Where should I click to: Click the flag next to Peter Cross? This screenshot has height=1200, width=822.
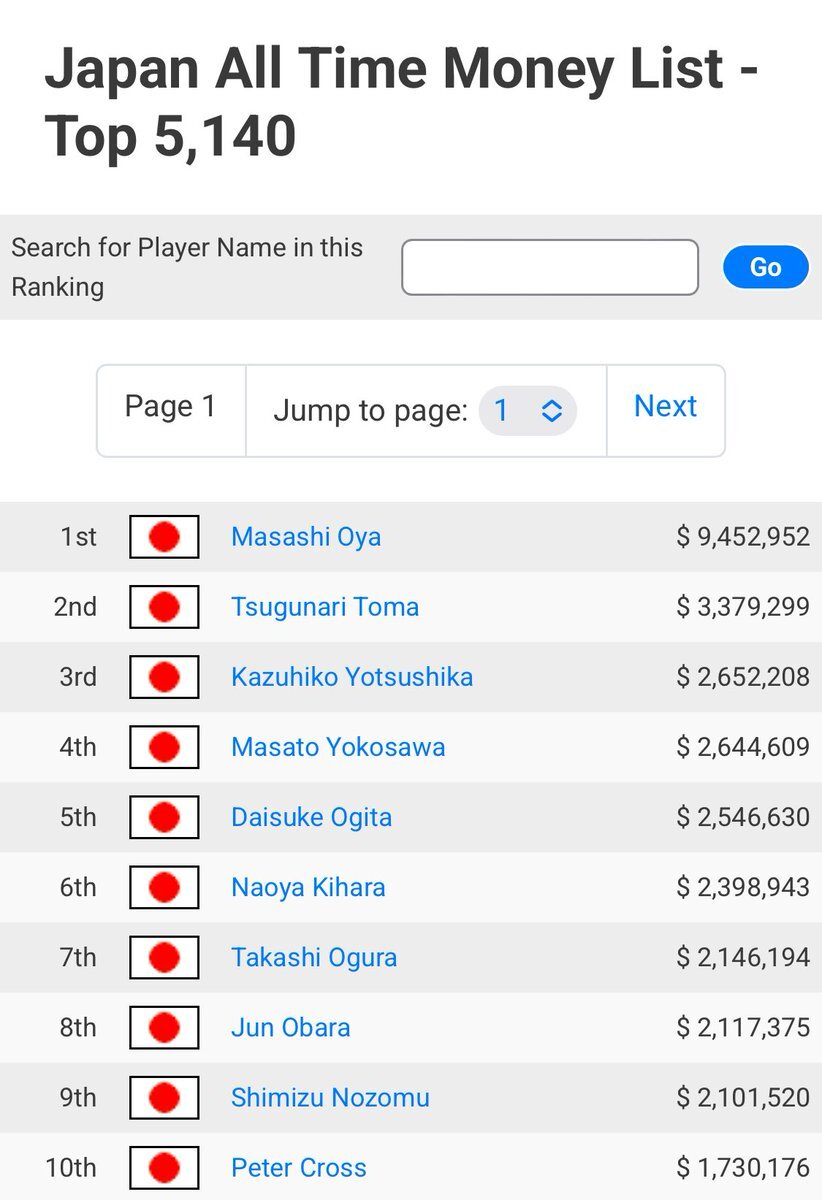(164, 1167)
